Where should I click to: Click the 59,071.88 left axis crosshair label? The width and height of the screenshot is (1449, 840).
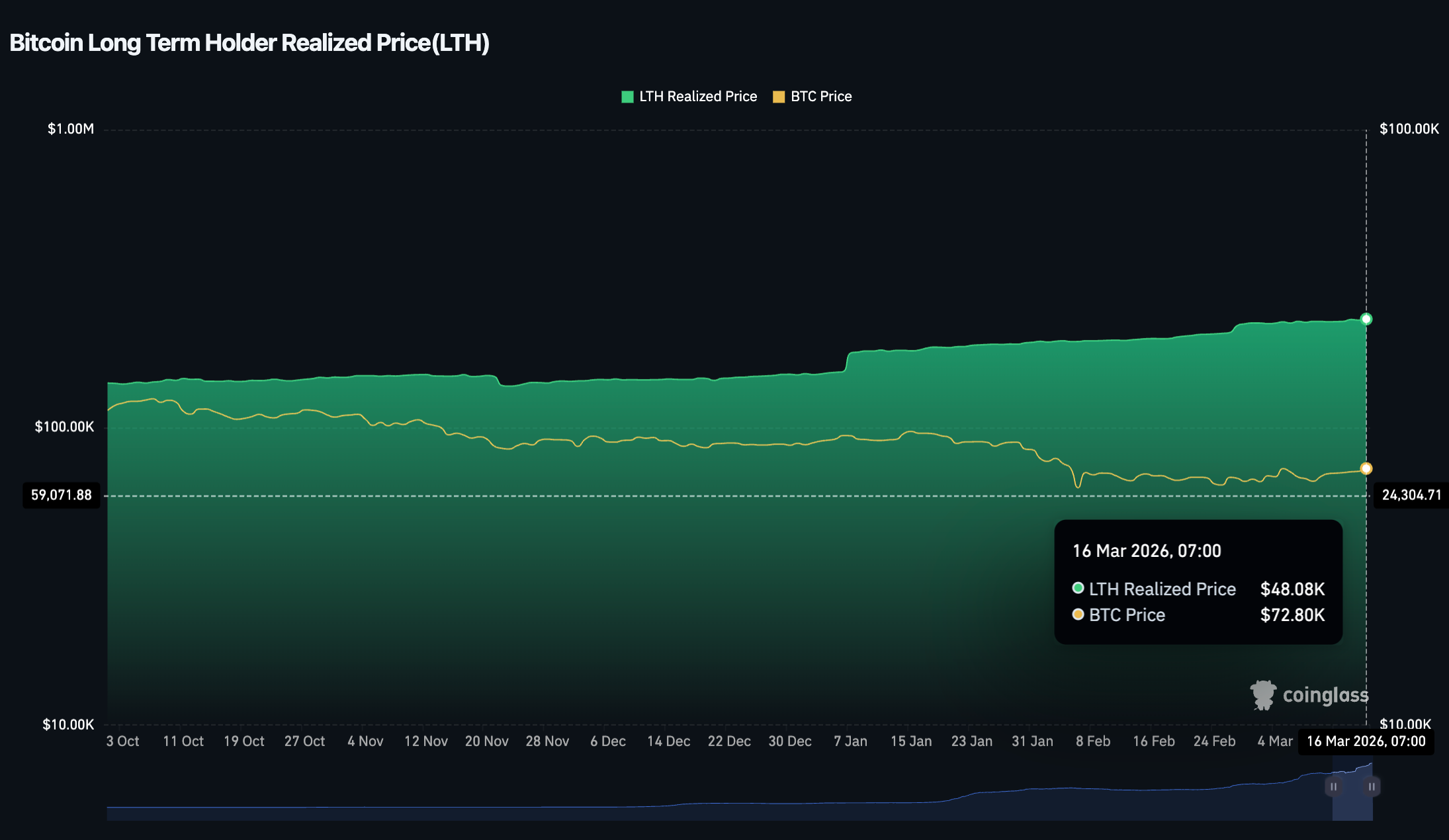(62, 495)
